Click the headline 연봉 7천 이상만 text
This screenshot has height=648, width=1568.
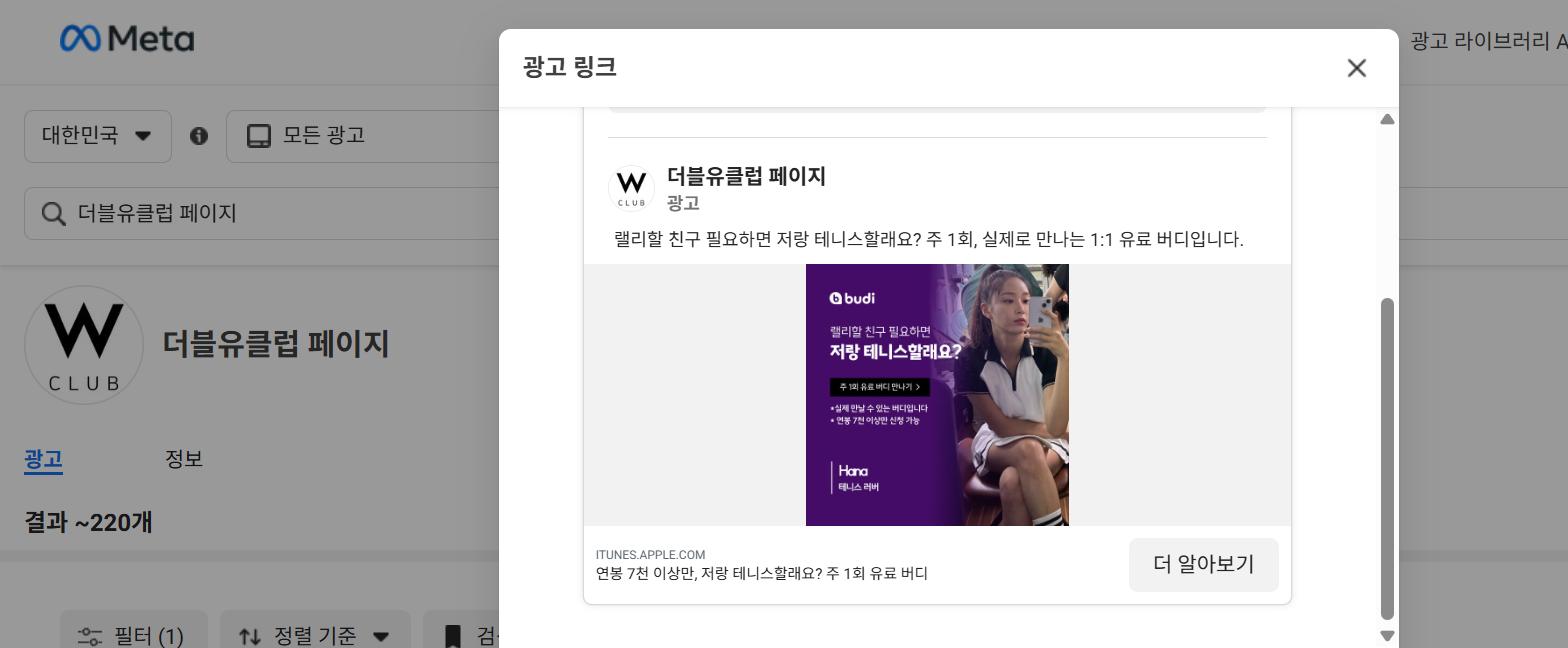(761, 574)
